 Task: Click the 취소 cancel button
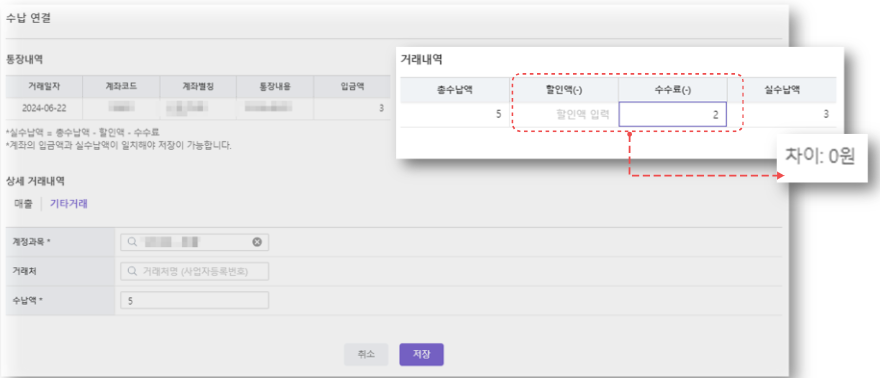366,354
